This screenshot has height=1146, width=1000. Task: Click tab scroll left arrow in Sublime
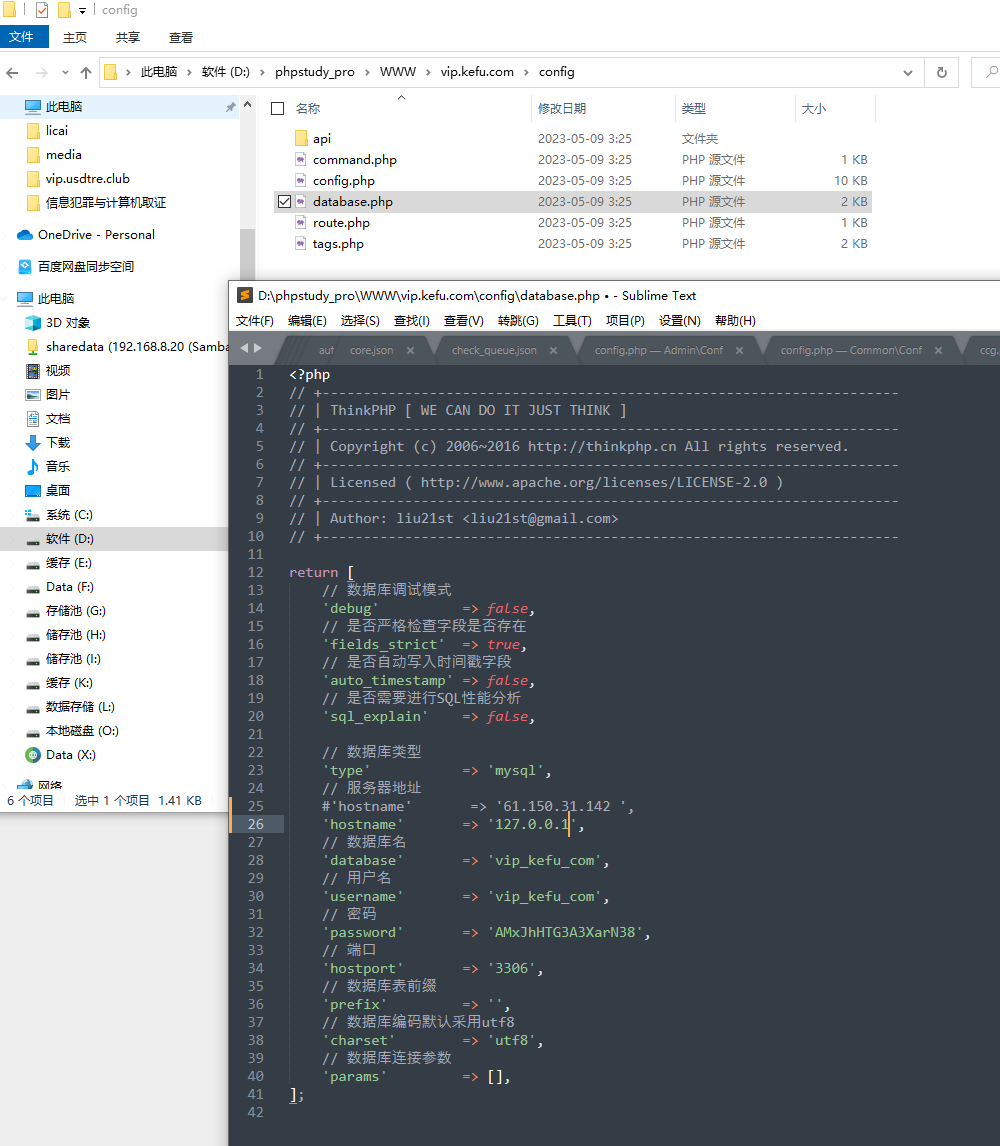[x=244, y=348]
